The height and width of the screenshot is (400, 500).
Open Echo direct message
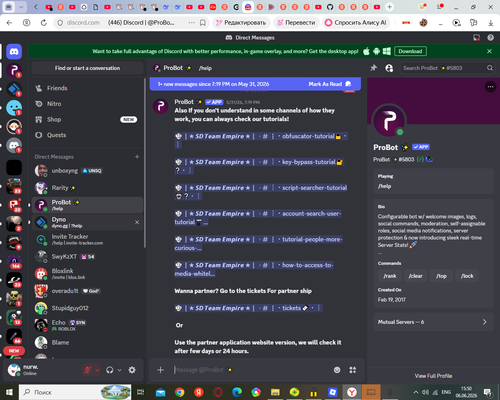(x=87, y=325)
